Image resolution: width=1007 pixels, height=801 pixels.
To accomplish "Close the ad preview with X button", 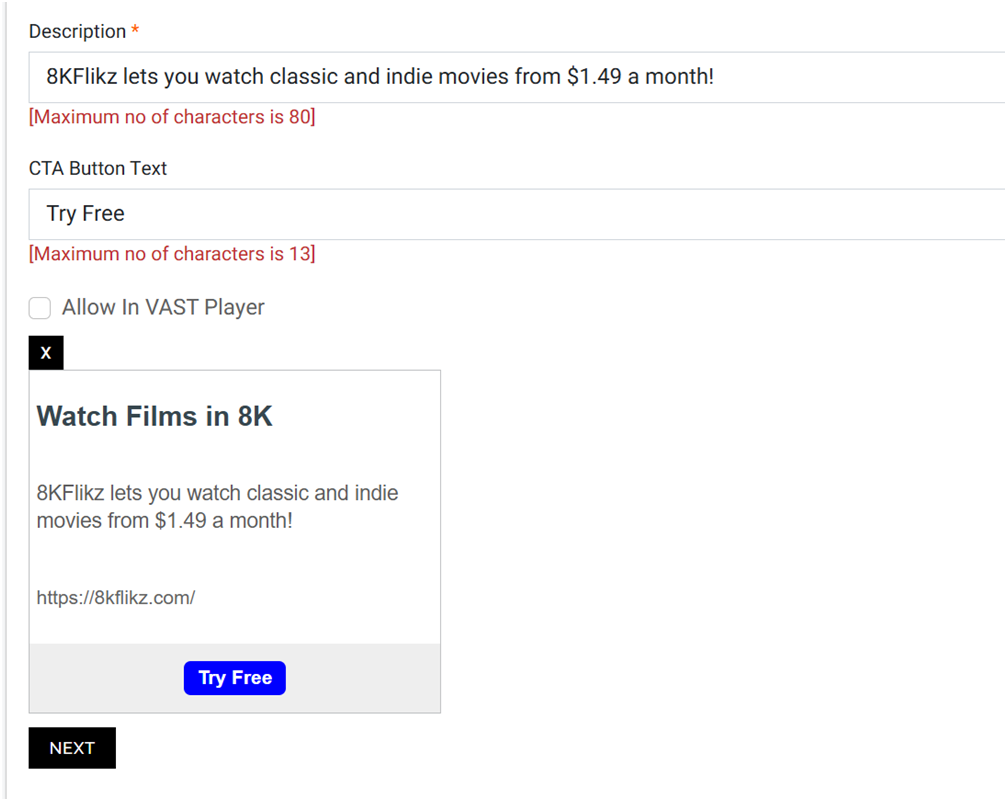I will coord(46,354).
